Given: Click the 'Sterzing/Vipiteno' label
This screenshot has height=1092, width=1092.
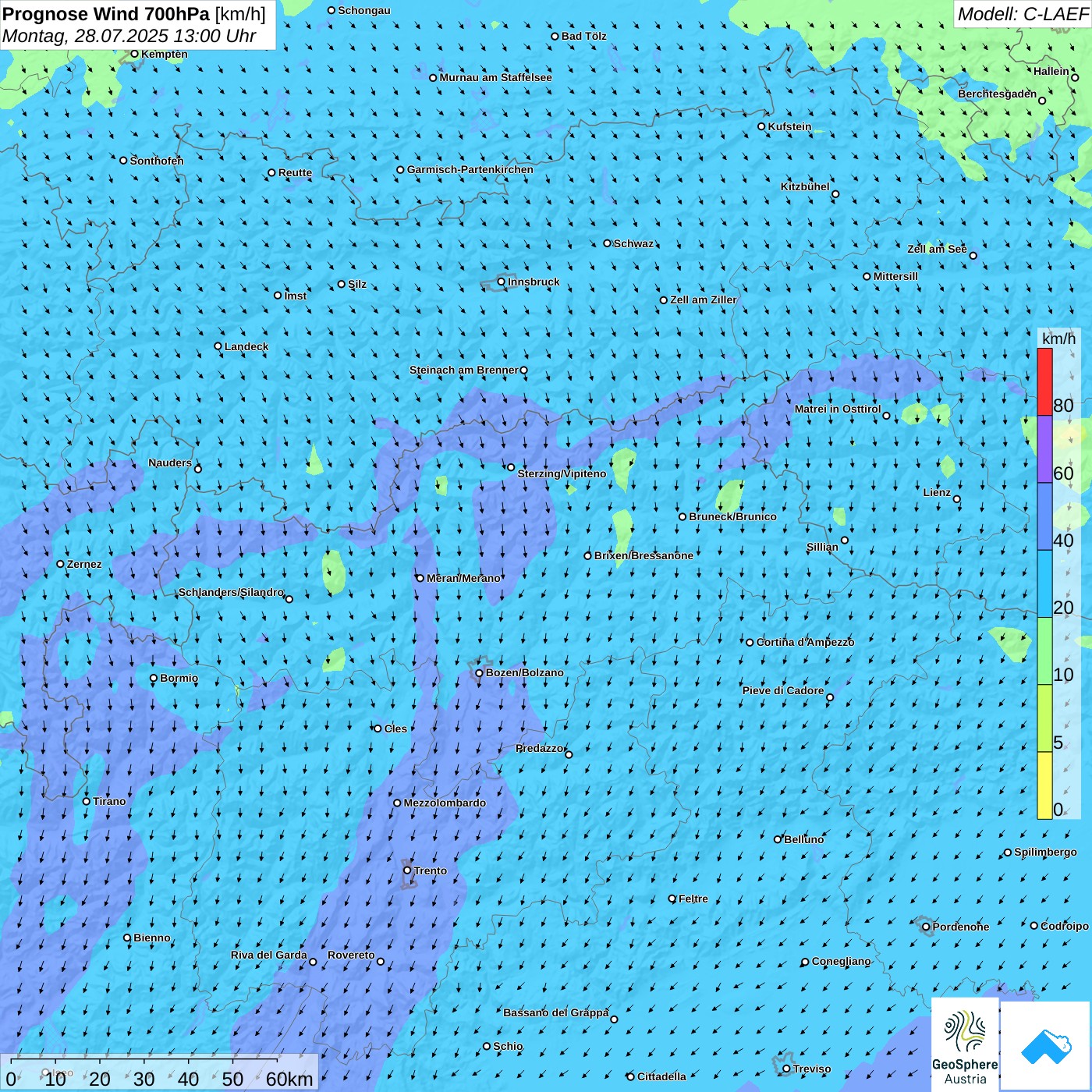Looking at the screenshot, I should [562, 473].
